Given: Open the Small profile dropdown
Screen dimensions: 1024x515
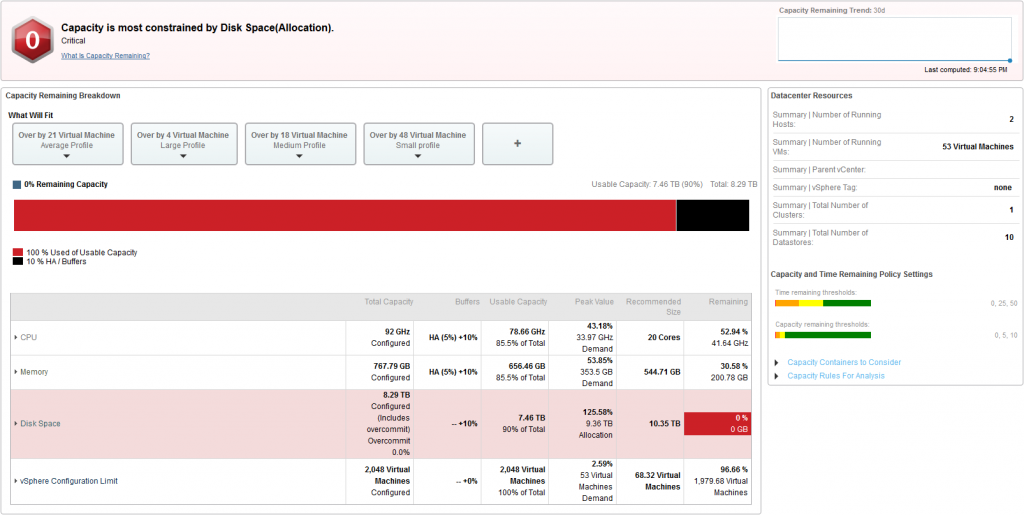Looking at the screenshot, I should pyautogui.click(x=417, y=145).
